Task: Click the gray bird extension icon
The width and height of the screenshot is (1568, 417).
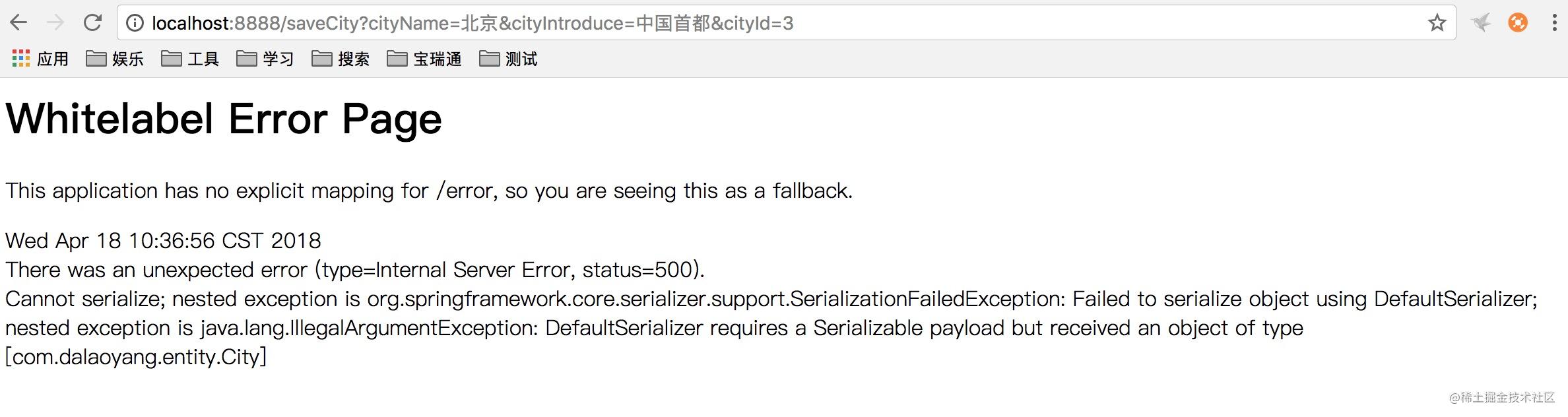Action: (x=1481, y=23)
